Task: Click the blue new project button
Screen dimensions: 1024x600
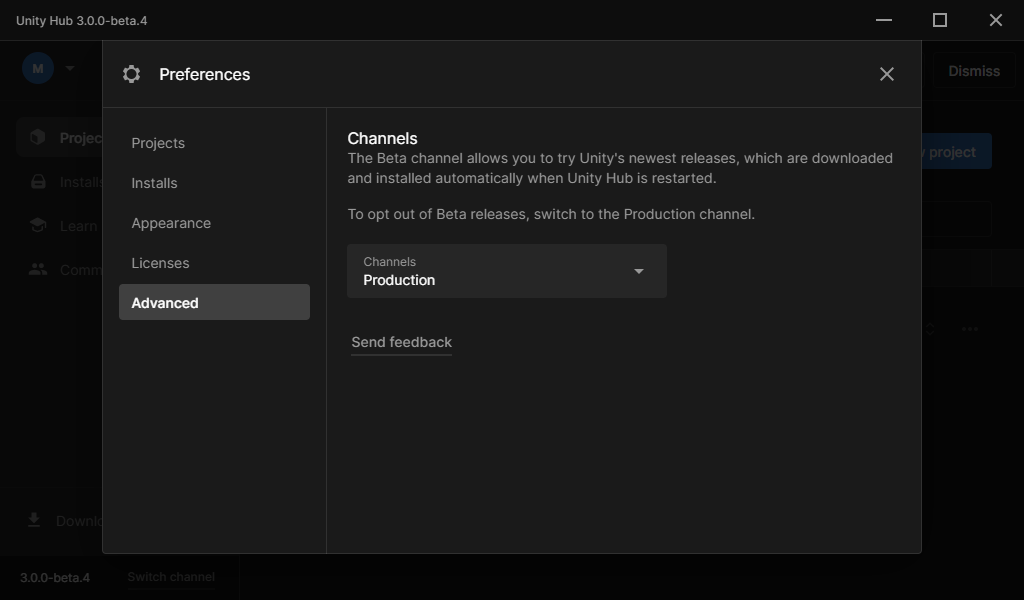Action: [956, 151]
